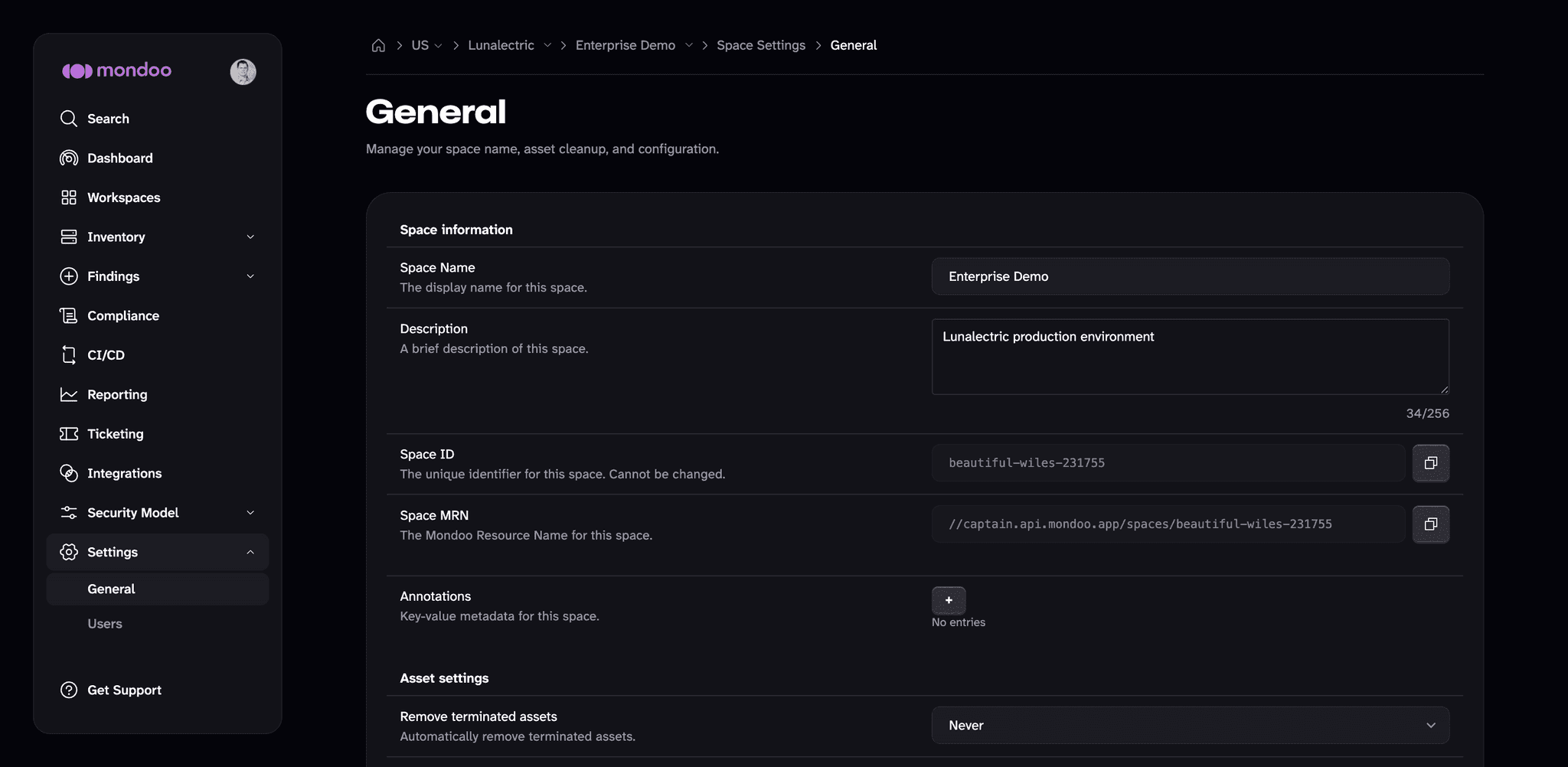
Task: Click the "Asset settings" heading
Action: click(444, 678)
